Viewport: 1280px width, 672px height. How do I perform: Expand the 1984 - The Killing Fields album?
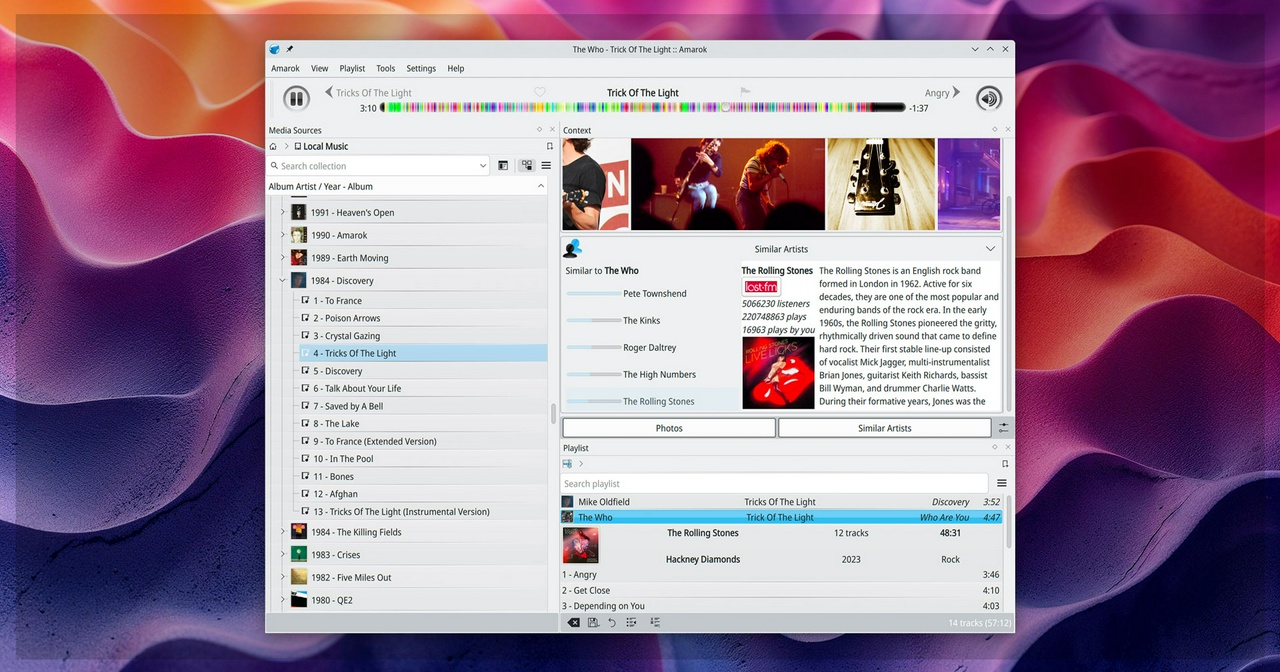point(283,532)
